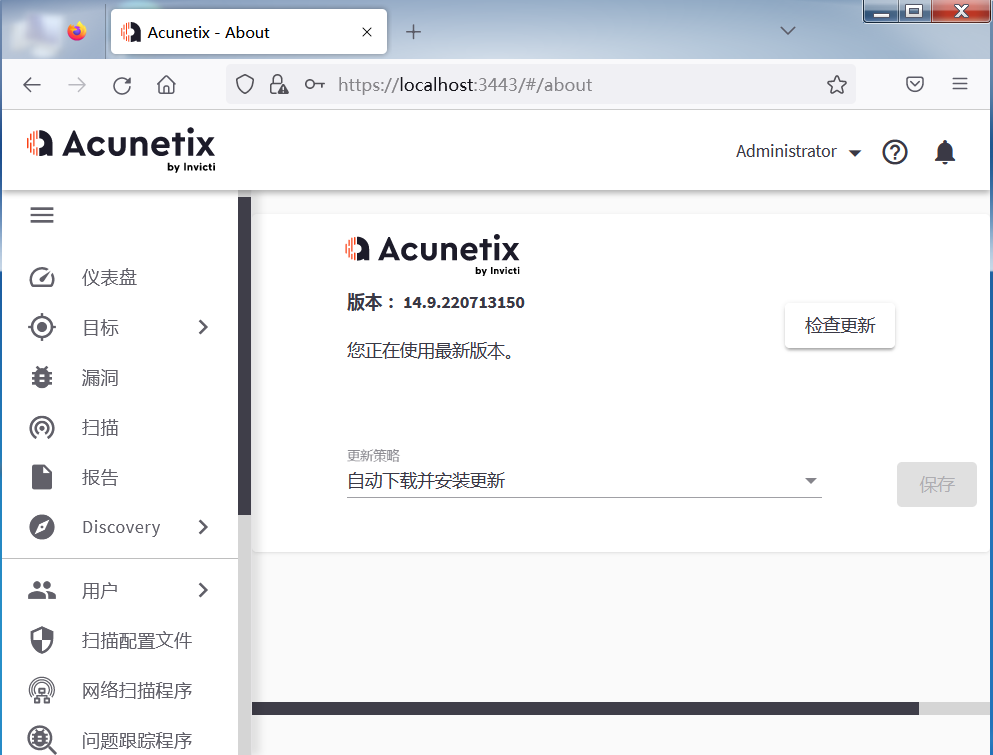Image resolution: width=993 pixels, height=755 pixels.
Task: Open the Firefox application menu
Action: 960,84
